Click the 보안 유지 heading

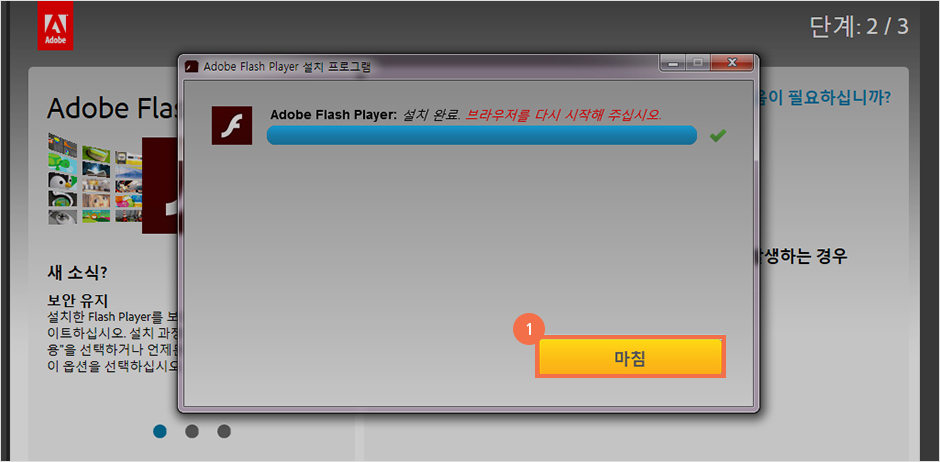click(77, 300)
